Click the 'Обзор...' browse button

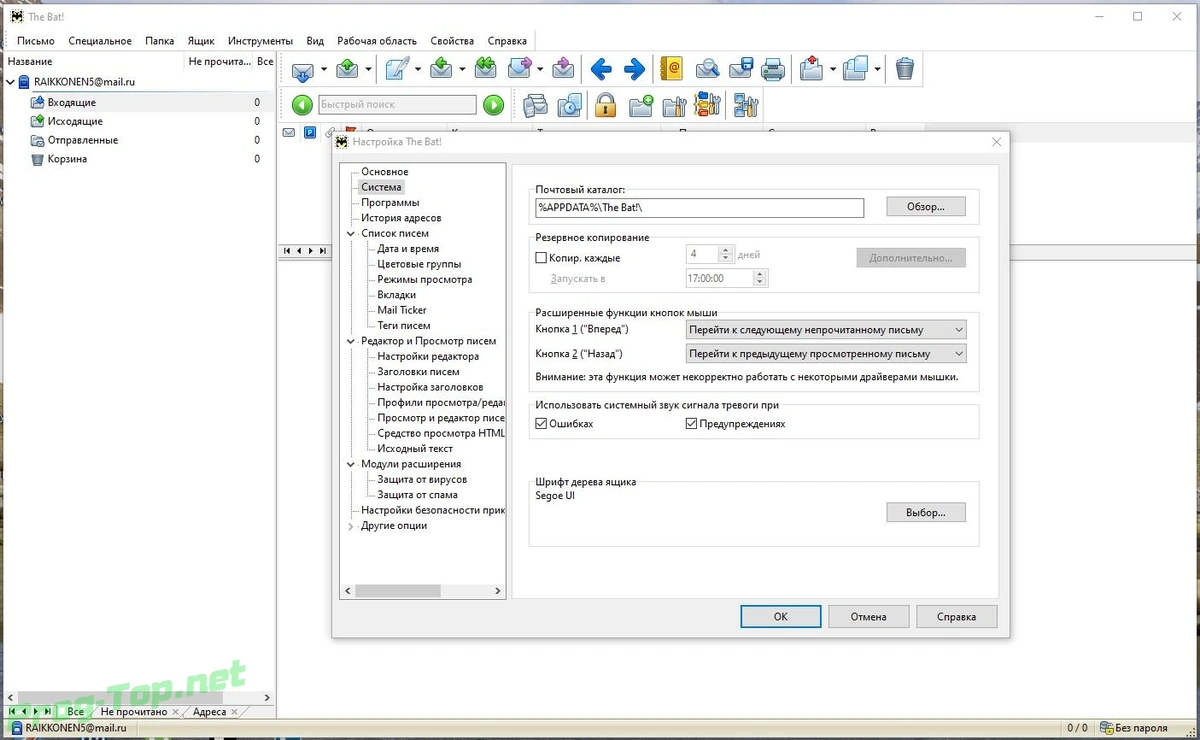pos(926,207)
